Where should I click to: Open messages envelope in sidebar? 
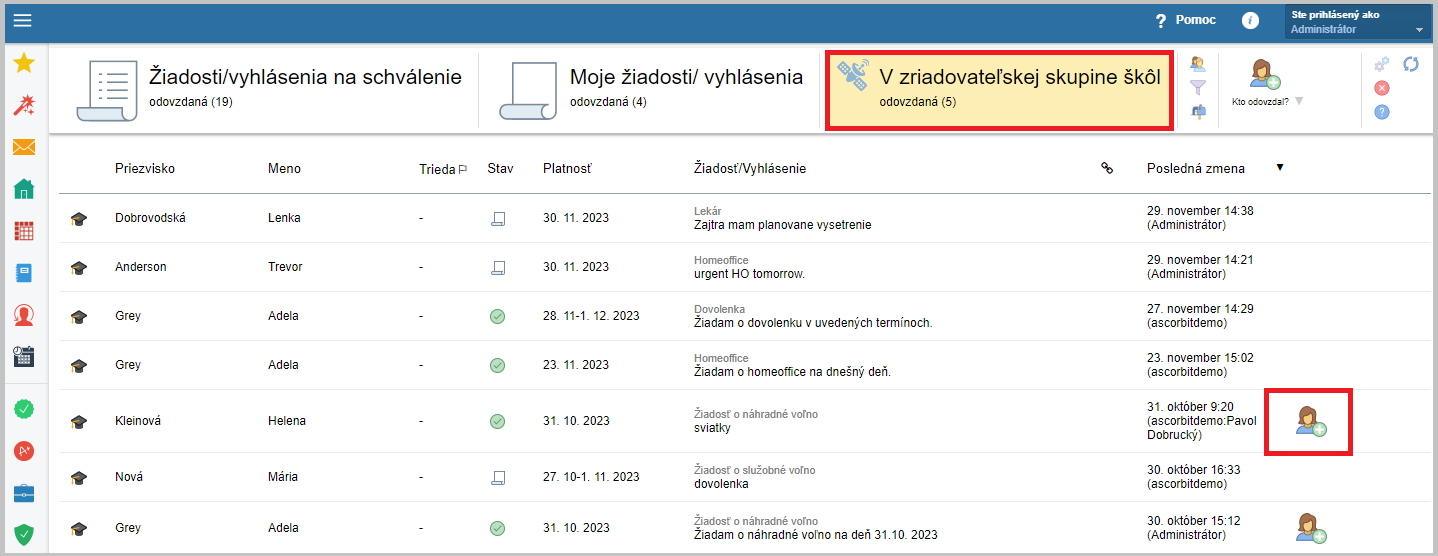(24, 147)
